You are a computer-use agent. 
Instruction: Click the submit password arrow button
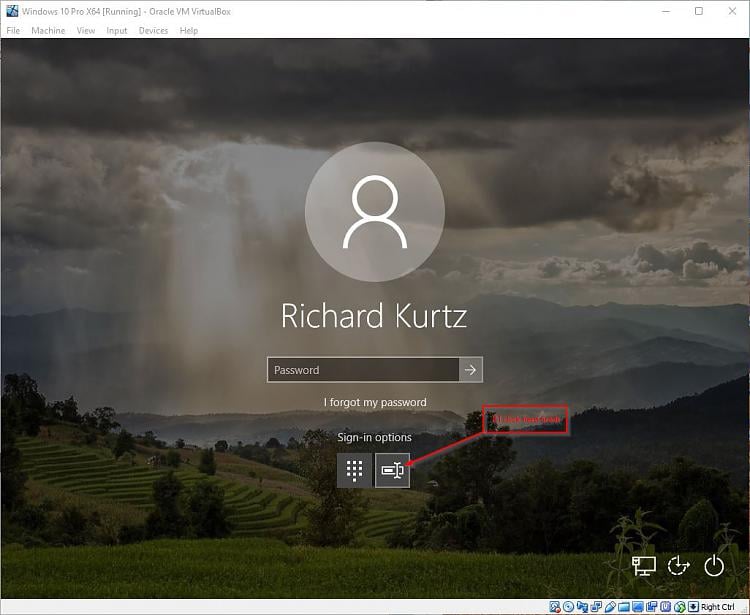[x=471, y=369]
